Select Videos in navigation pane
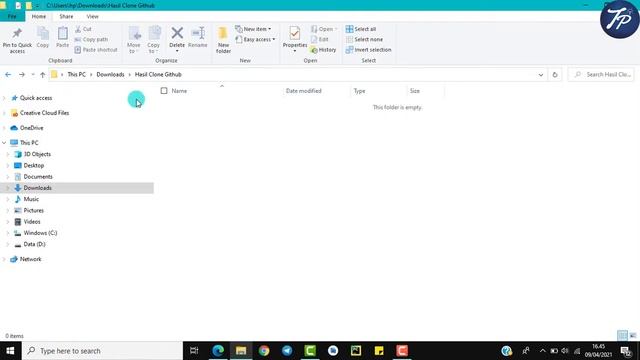The image size is (640, 360). coord(32,222)
